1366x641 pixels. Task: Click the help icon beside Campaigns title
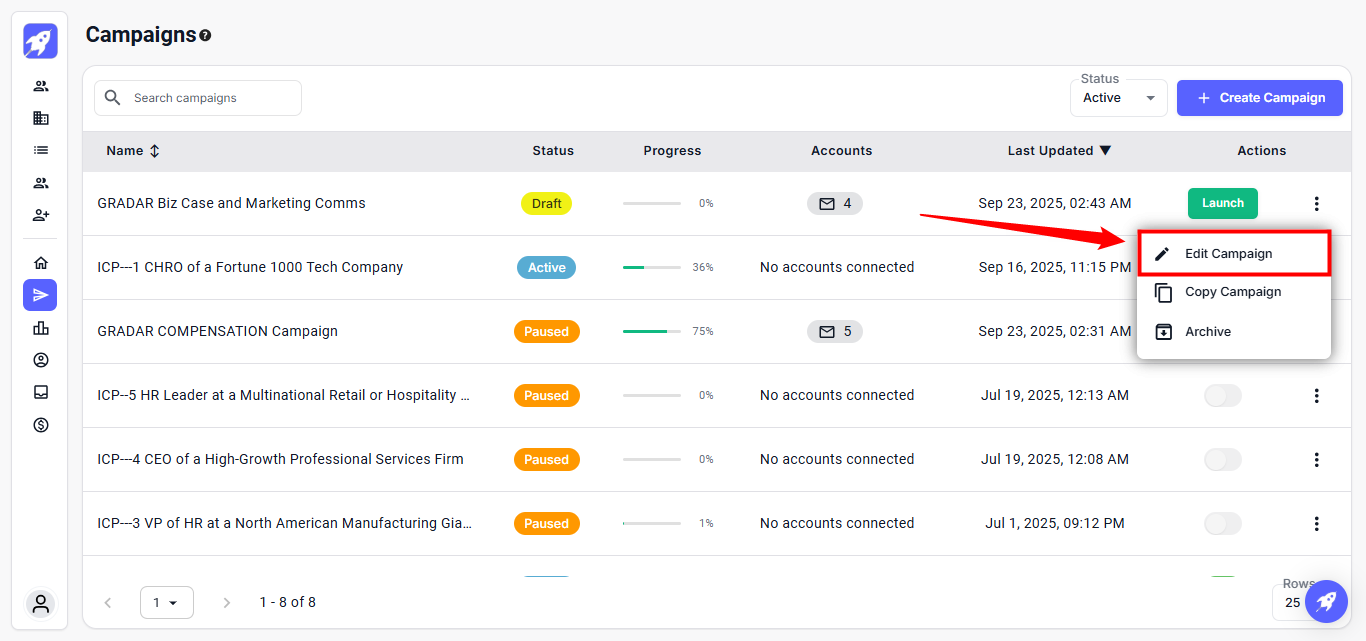pos(205,35)
